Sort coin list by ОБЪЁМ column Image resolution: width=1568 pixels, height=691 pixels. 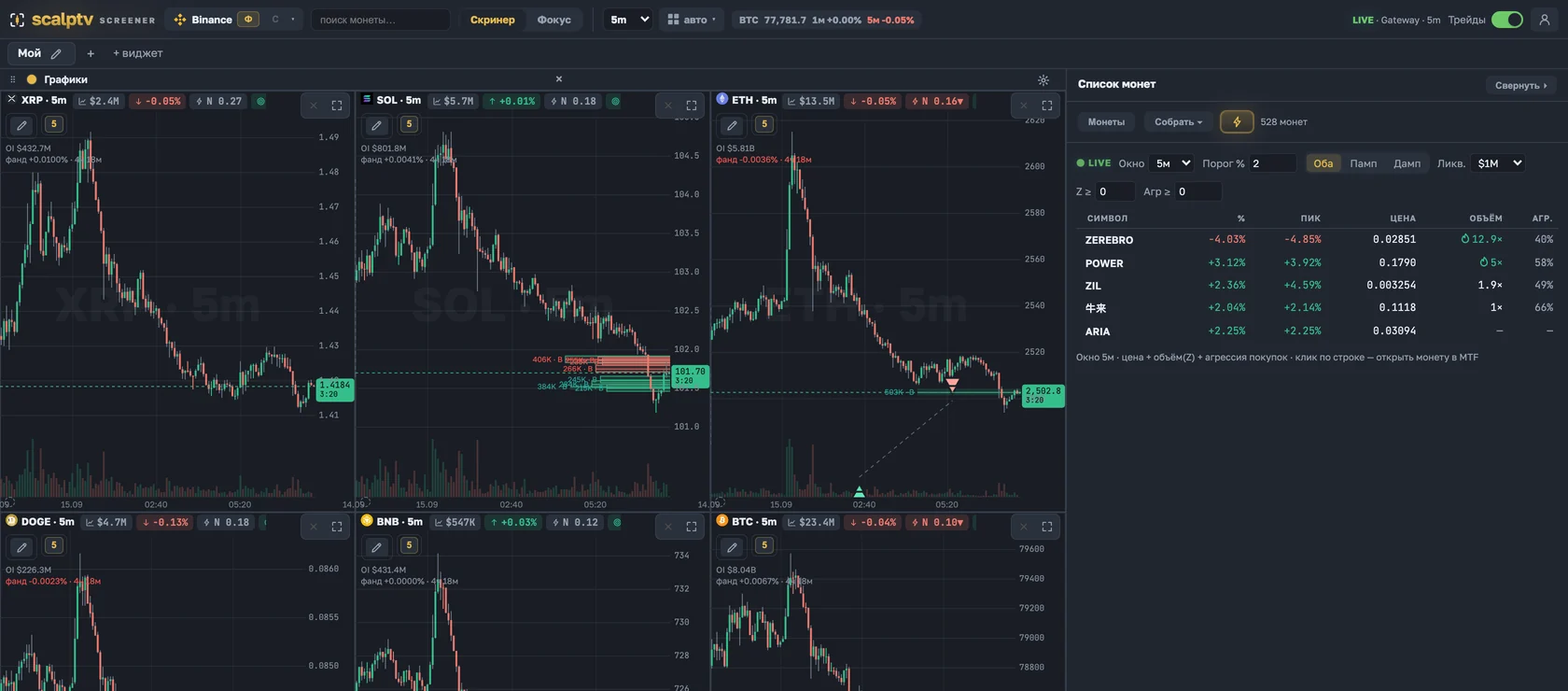pos(1485,219)
